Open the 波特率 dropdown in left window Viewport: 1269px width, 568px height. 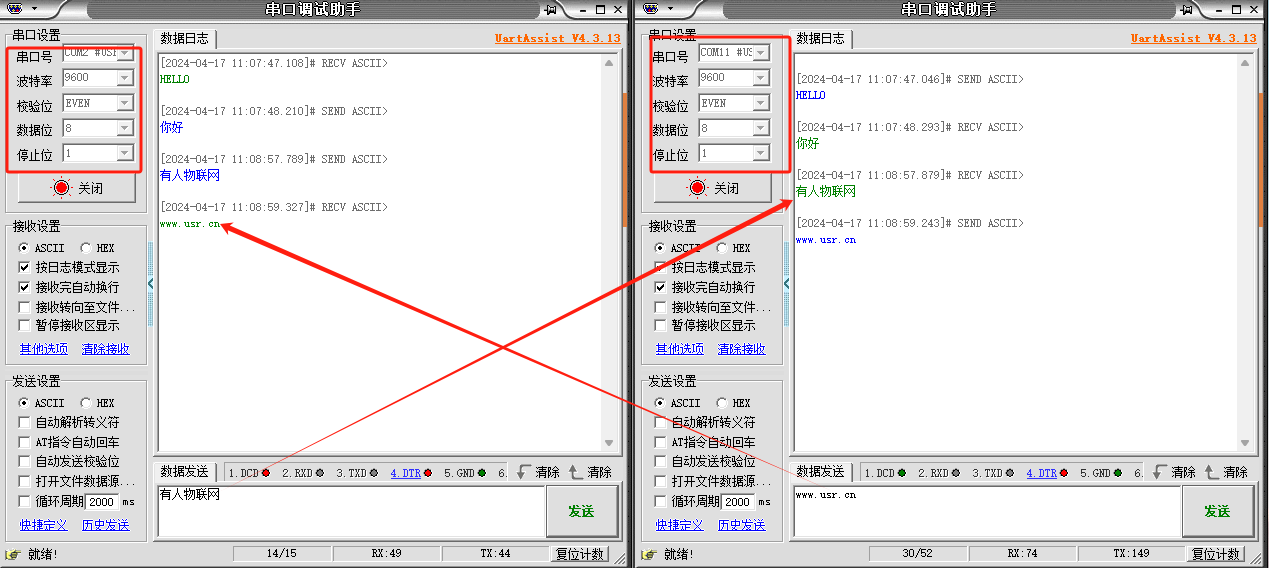tap(125, 78)
